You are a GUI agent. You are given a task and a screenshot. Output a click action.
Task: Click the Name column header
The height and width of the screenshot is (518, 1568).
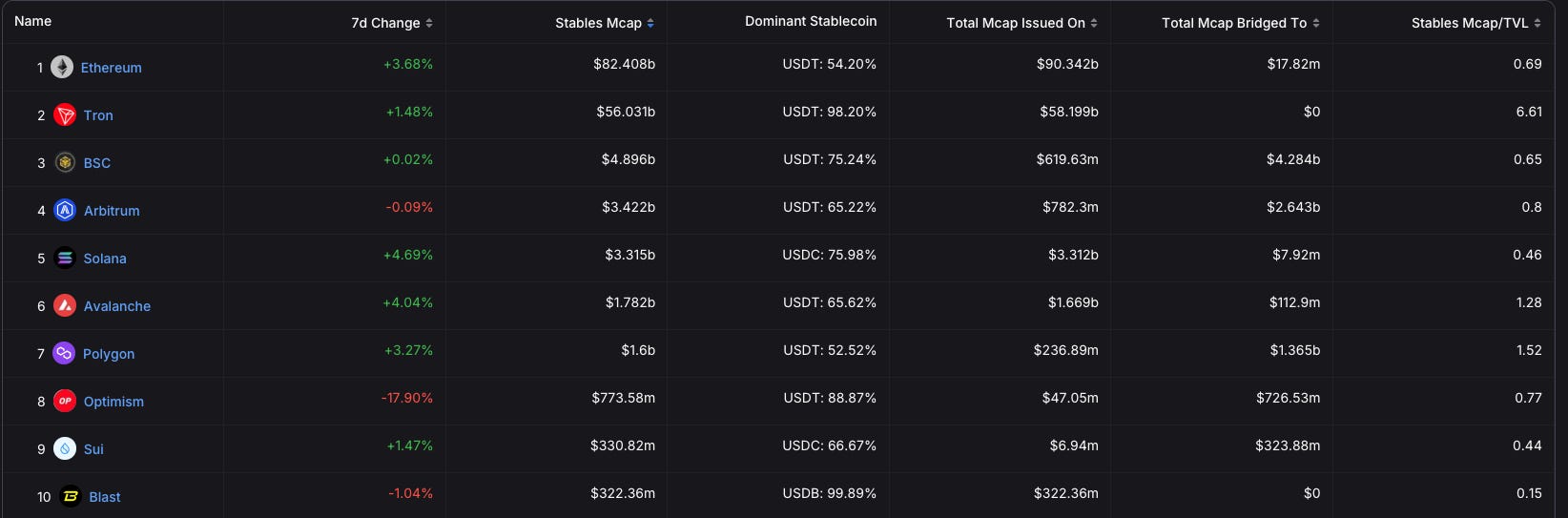coord(33,21)
